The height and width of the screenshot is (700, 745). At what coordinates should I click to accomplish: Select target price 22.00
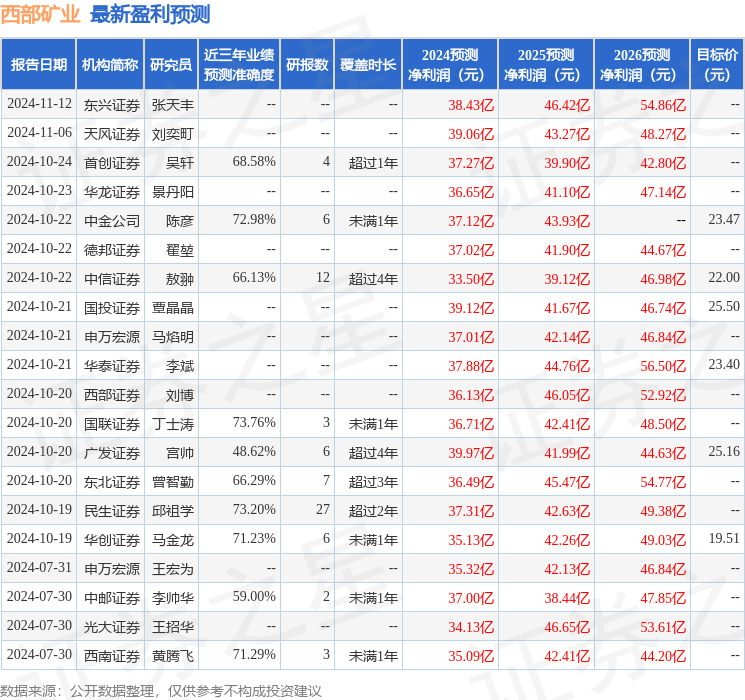[724, 278]
